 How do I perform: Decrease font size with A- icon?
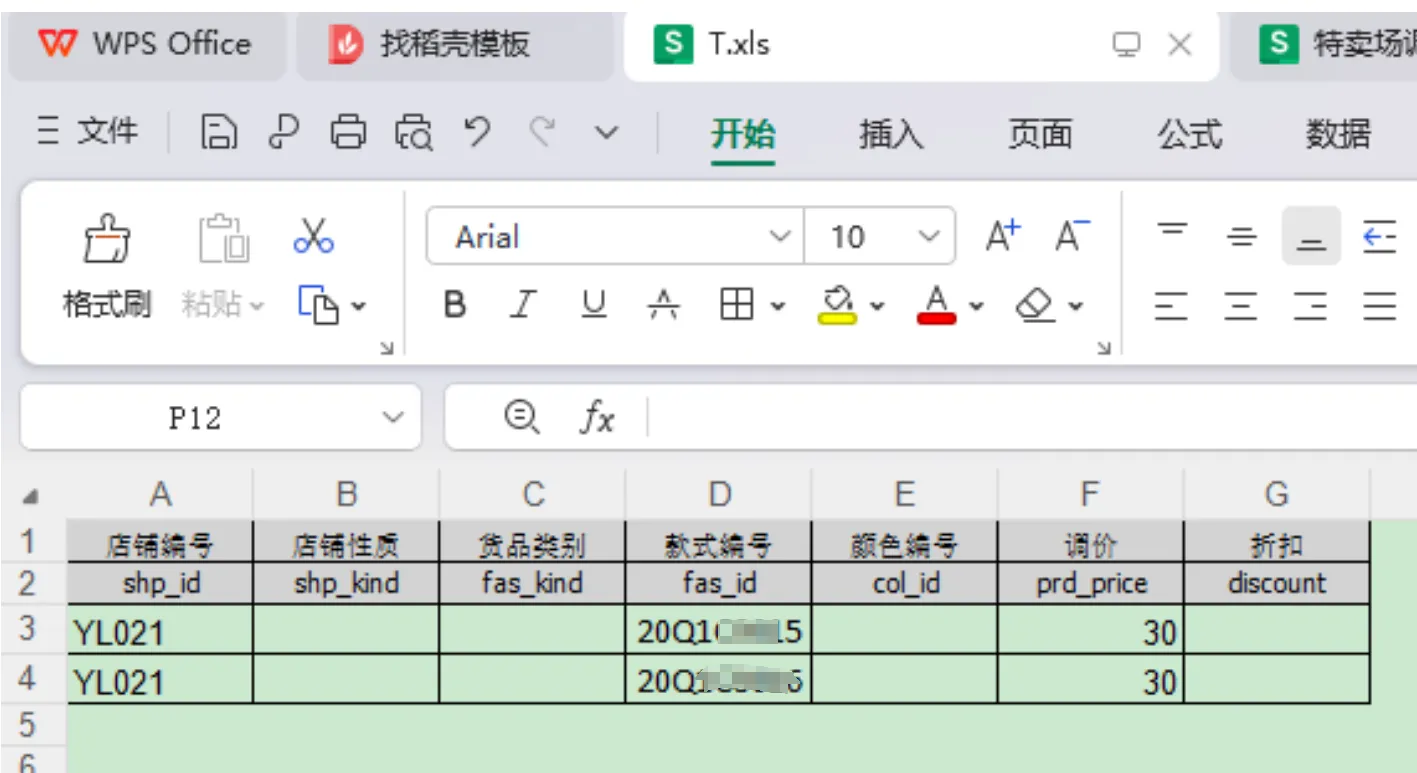tap(1072, 237)
